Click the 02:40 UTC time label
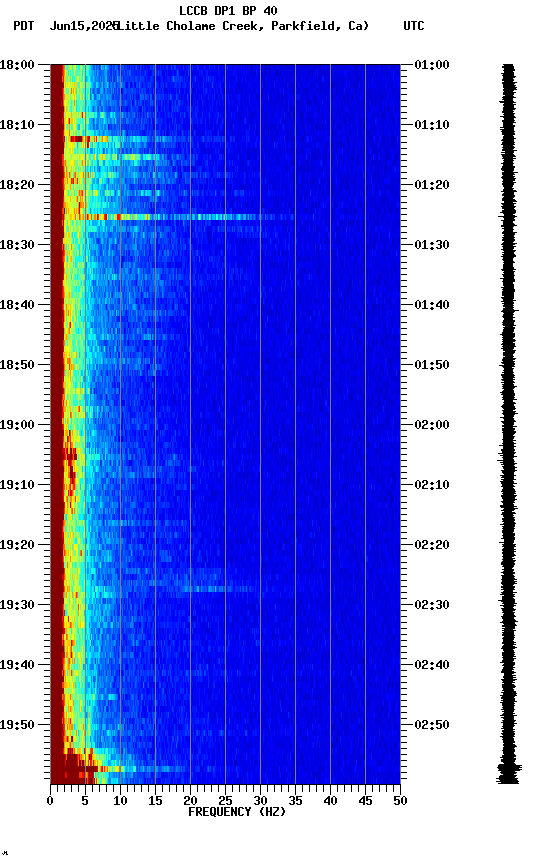The height and width of the screenshot is (864, 552). click(x=432, y=665)
